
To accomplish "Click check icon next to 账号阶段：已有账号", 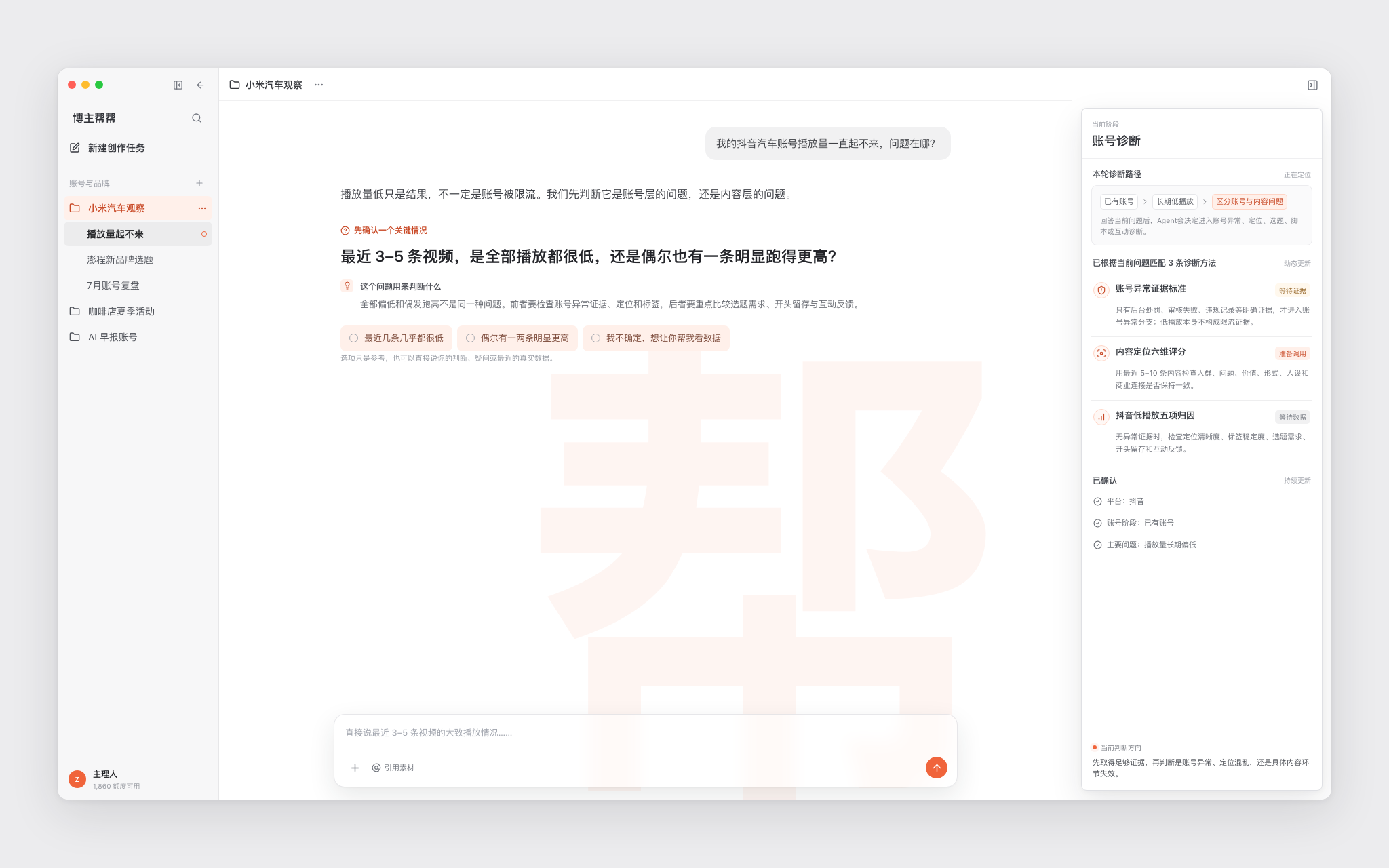I will 1097,523.
